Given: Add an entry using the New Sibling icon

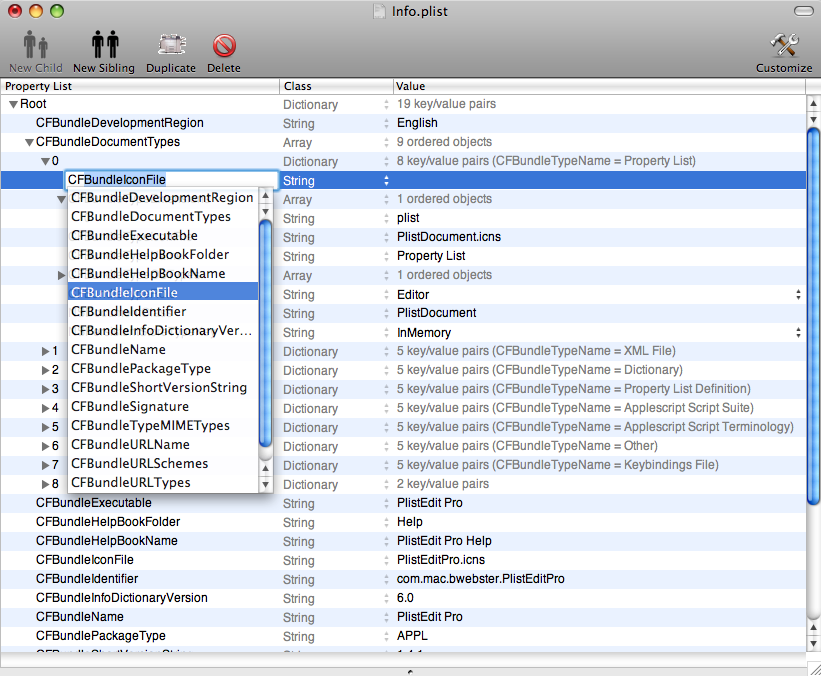Looking at the screenshot, I should [x=103, y=45].
